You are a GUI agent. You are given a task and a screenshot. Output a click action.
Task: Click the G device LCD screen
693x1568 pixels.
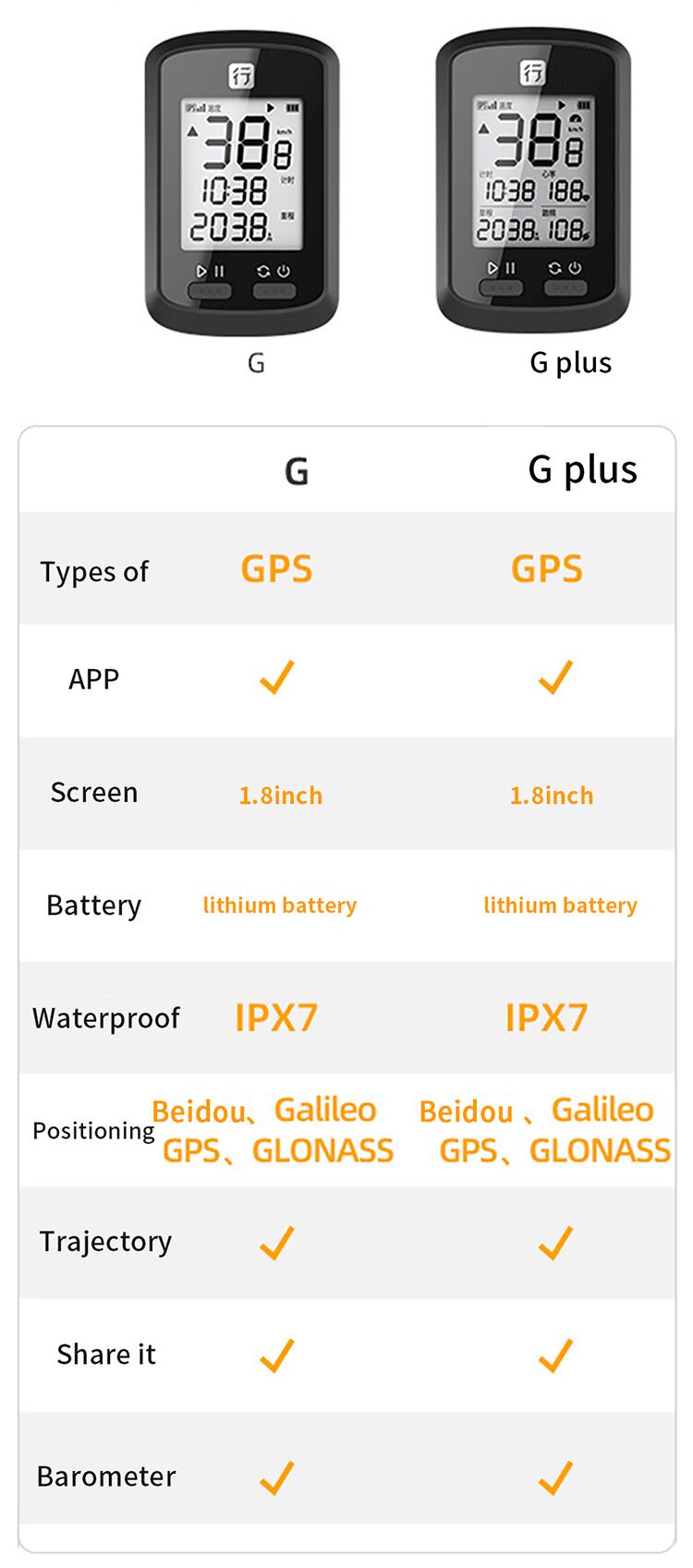242,173
